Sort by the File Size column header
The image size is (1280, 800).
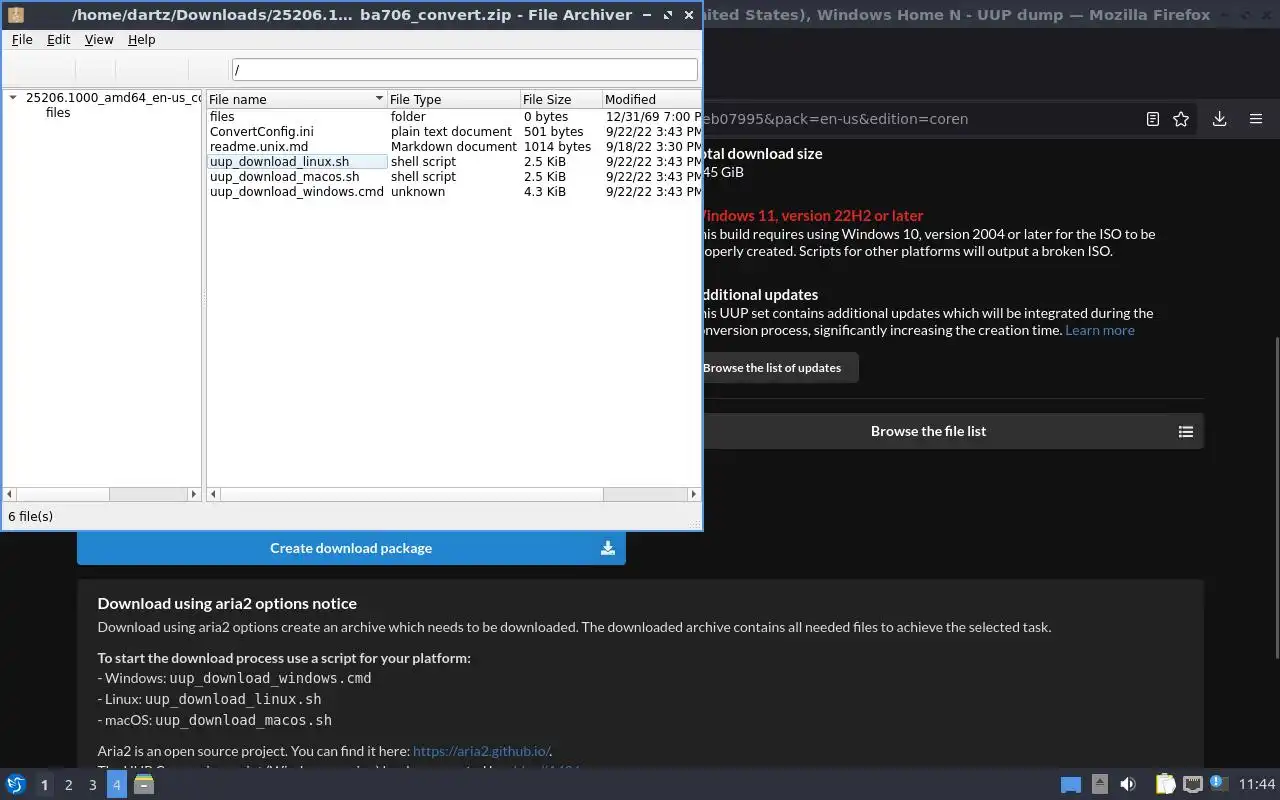(561, 99)
